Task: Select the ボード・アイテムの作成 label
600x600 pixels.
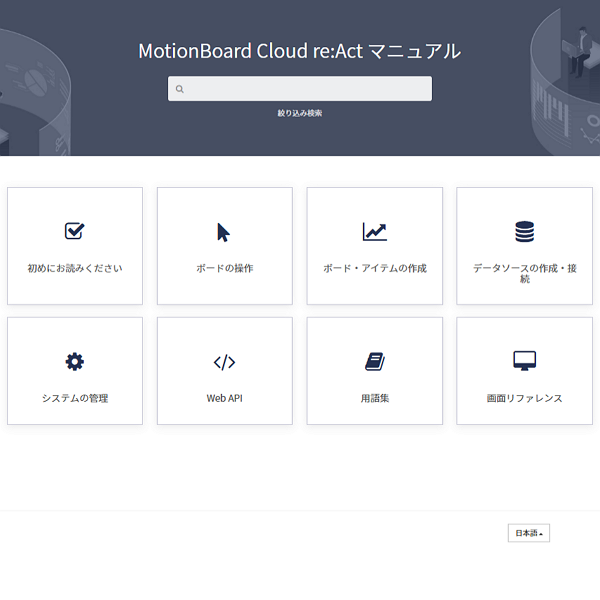Action: 375,269
